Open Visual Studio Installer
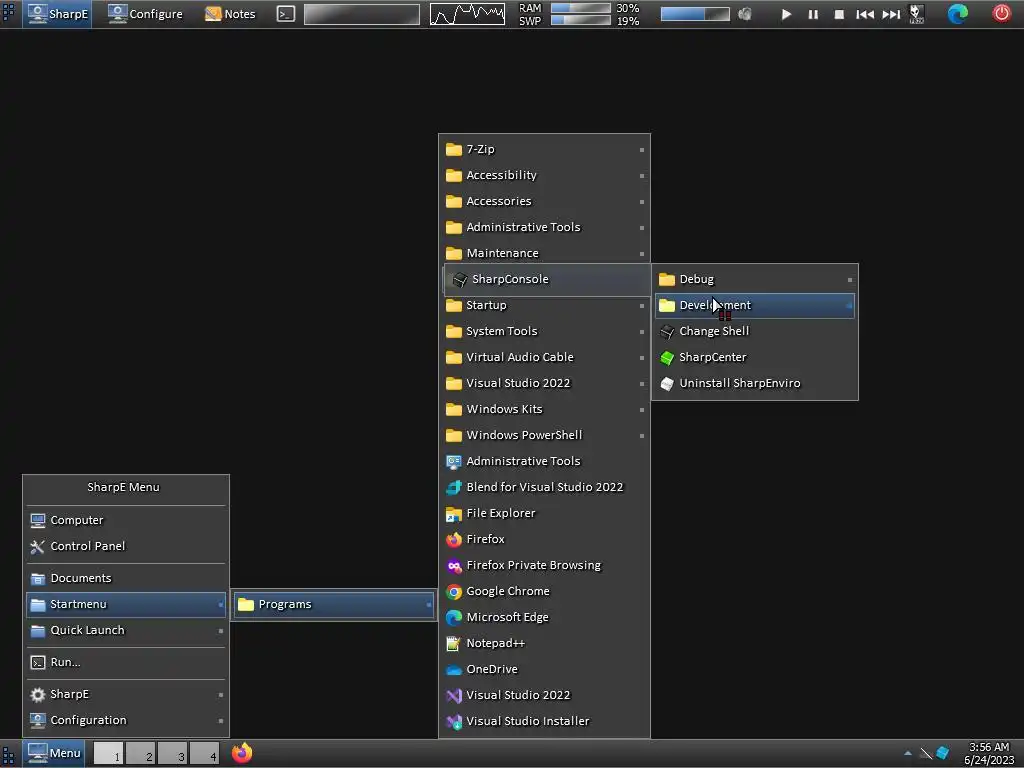 [545, 722]
